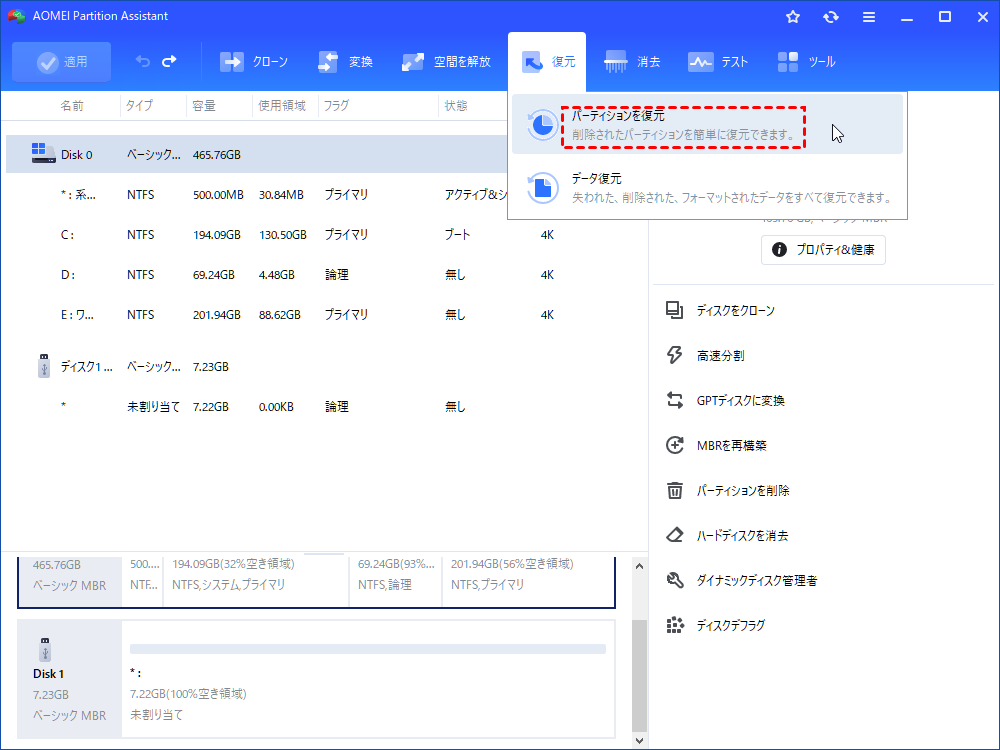Click 高速分割 lightning icon option
This screenshot has height=750, width=1000.
click(x=704, y=355)
